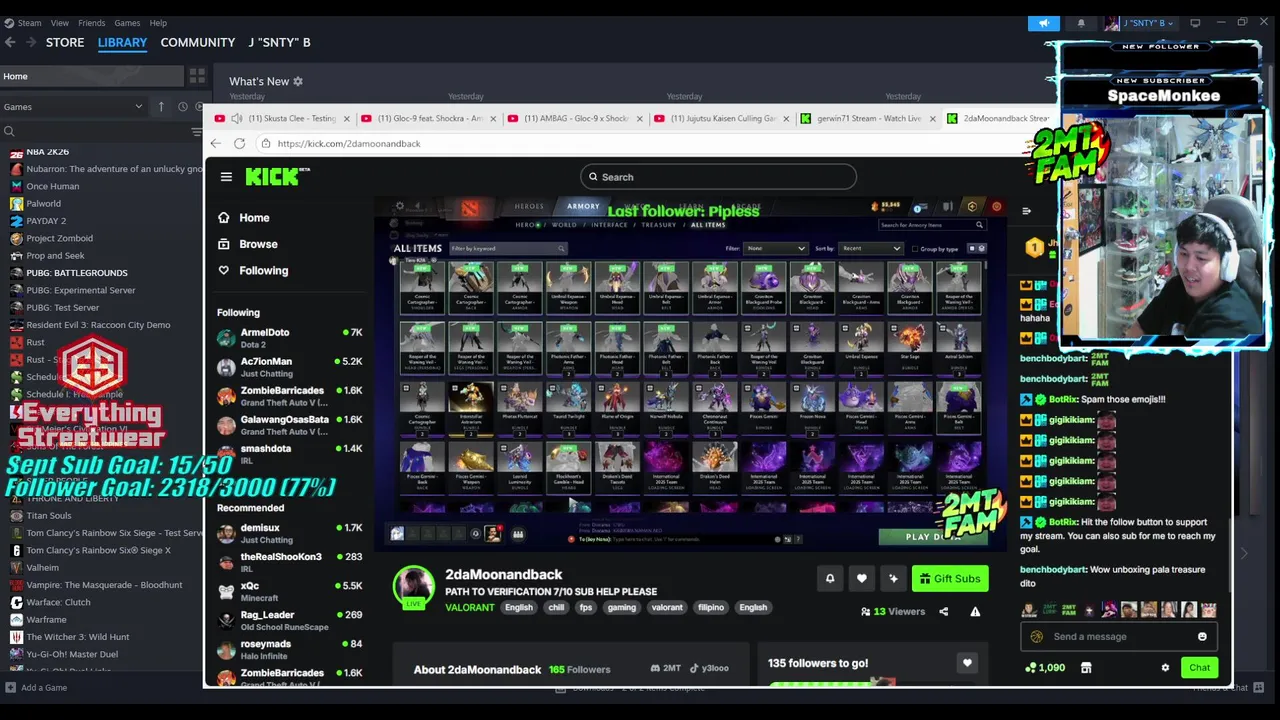This screenshot has width=1280, height=720.
Task: Collapse chat using the icon above chat
Action: pyautogui.click(x=1026, y=211)
